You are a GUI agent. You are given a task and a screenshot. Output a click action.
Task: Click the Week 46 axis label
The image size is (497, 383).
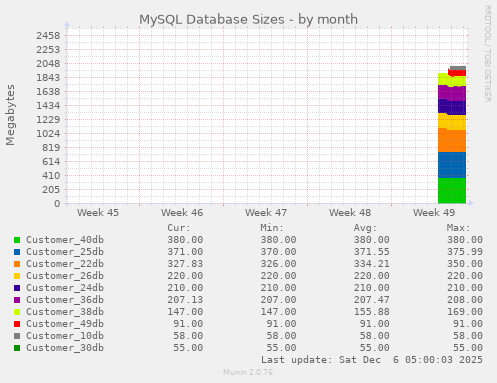(182, 213)
